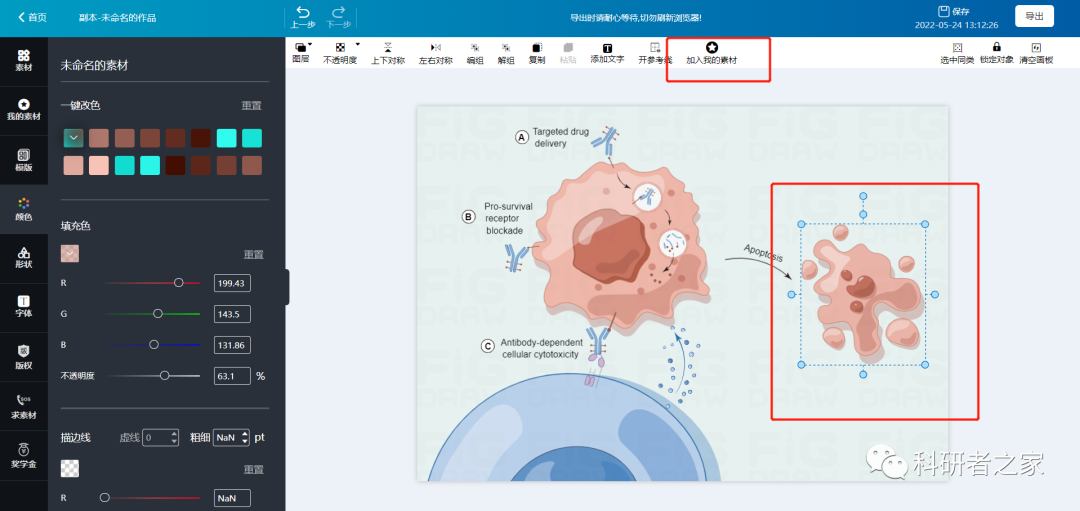
Task: Toggle 锁定对象 lock on selected object
Action: [x=996, y=47]
